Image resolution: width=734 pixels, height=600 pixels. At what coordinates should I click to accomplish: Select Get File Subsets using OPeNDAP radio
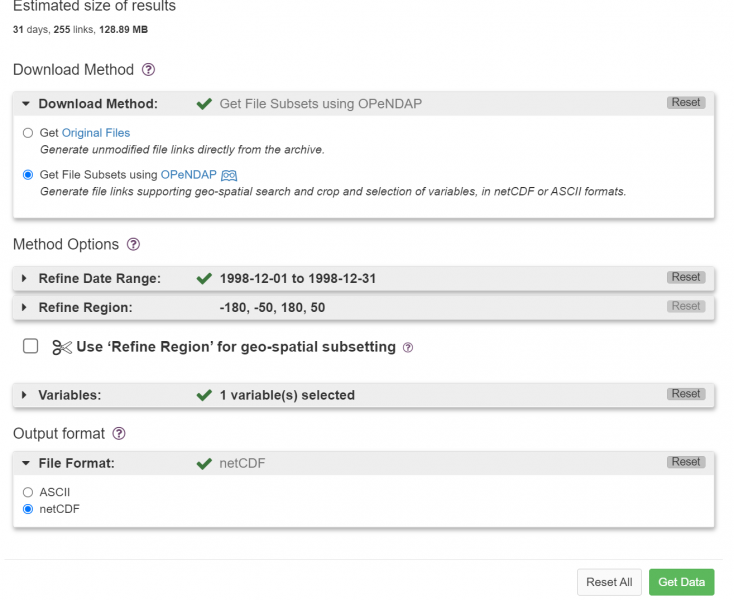tap(28, 175)
